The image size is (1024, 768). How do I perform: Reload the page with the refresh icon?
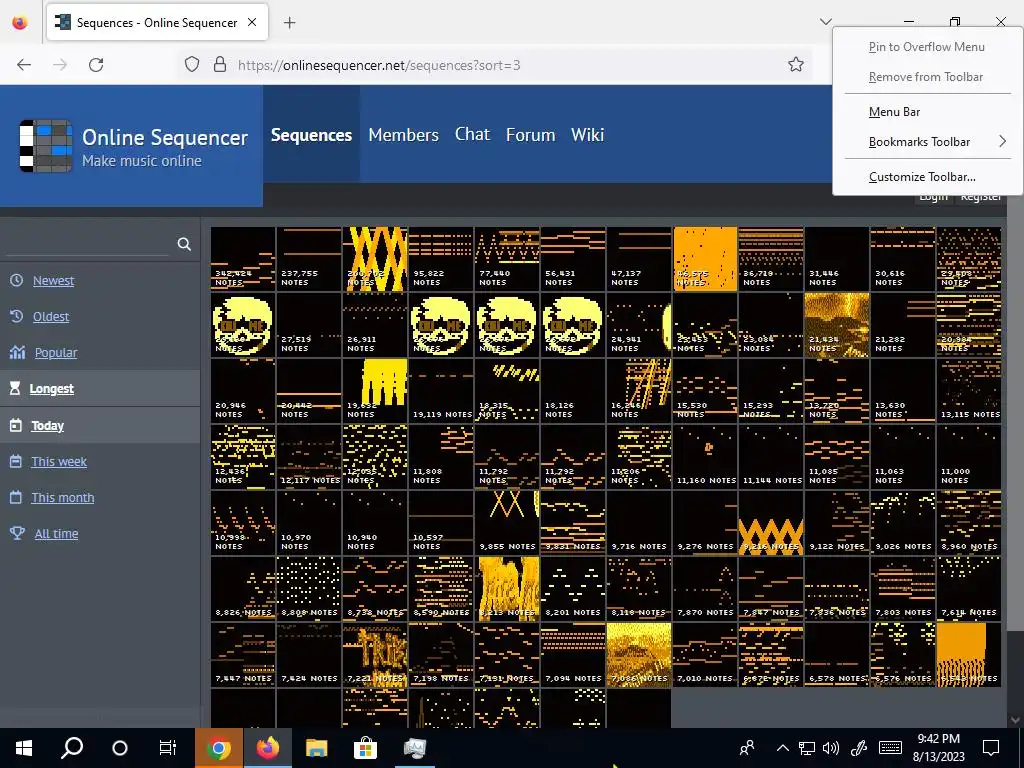tap(96, 65)
